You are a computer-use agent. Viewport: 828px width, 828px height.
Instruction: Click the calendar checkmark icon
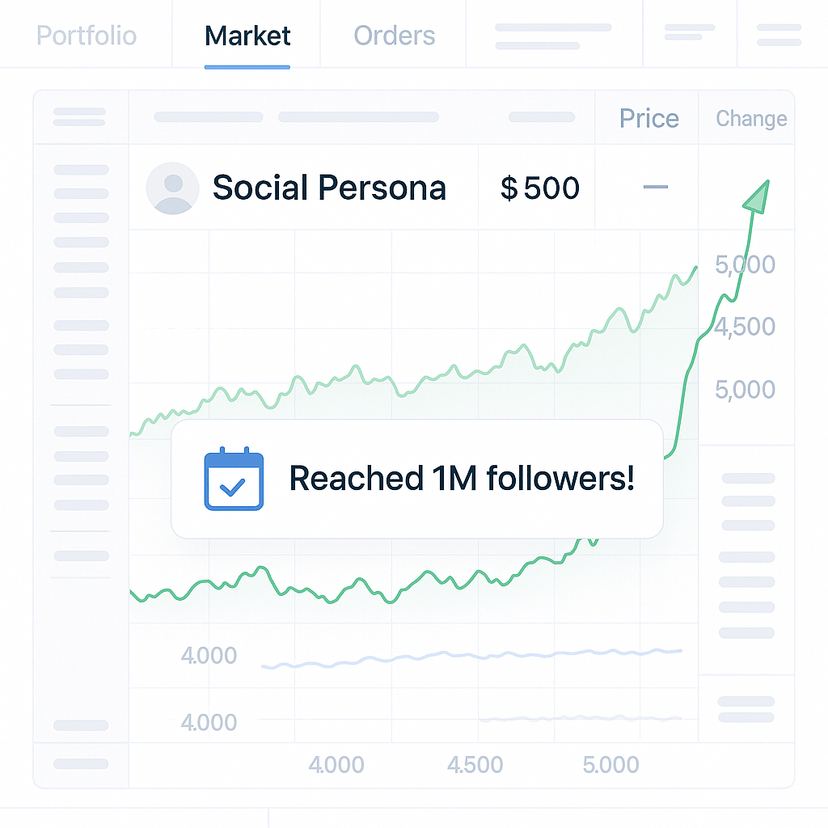pyautogui.click(x=233, y=479)
